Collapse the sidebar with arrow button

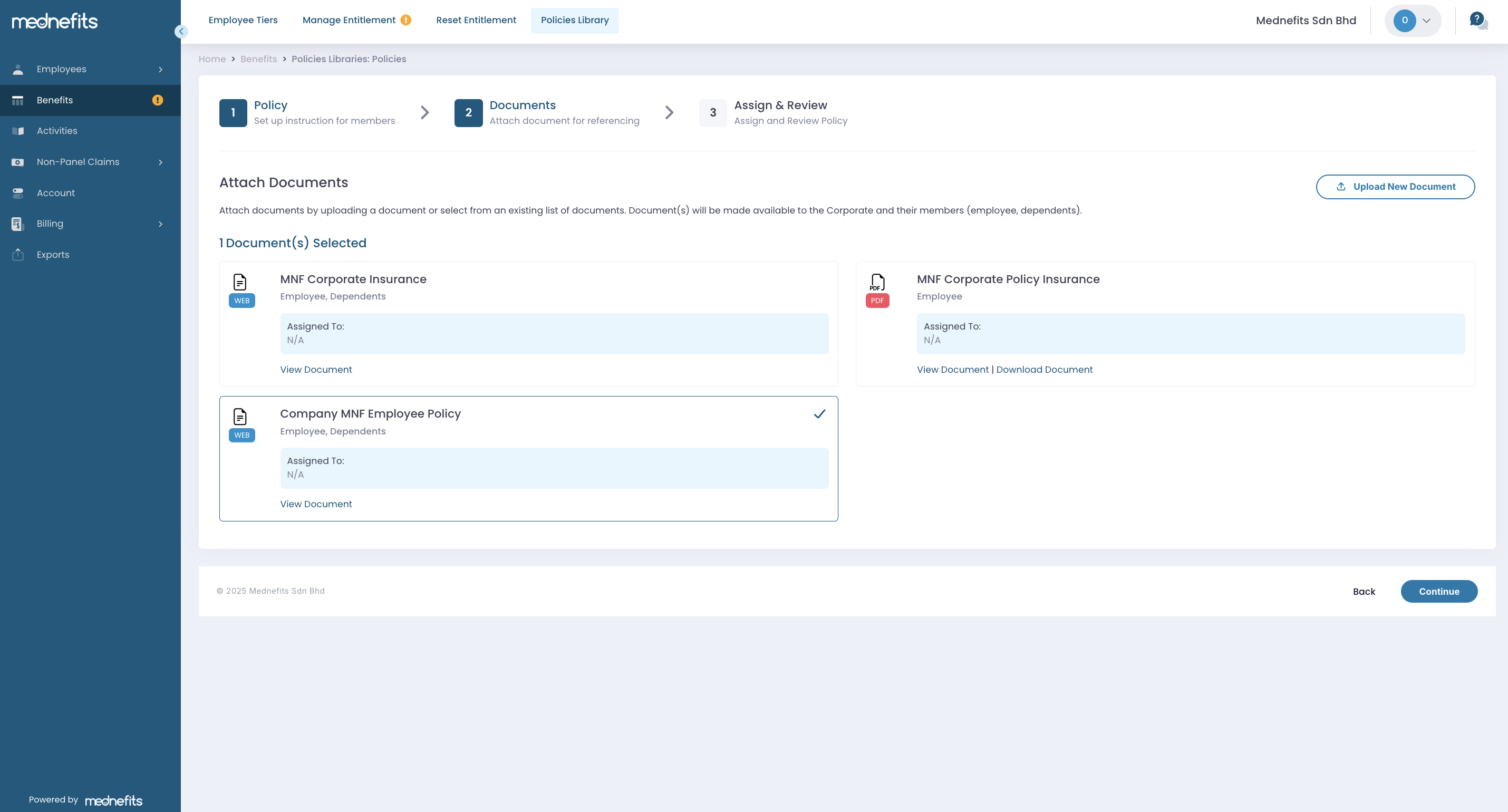181,31
